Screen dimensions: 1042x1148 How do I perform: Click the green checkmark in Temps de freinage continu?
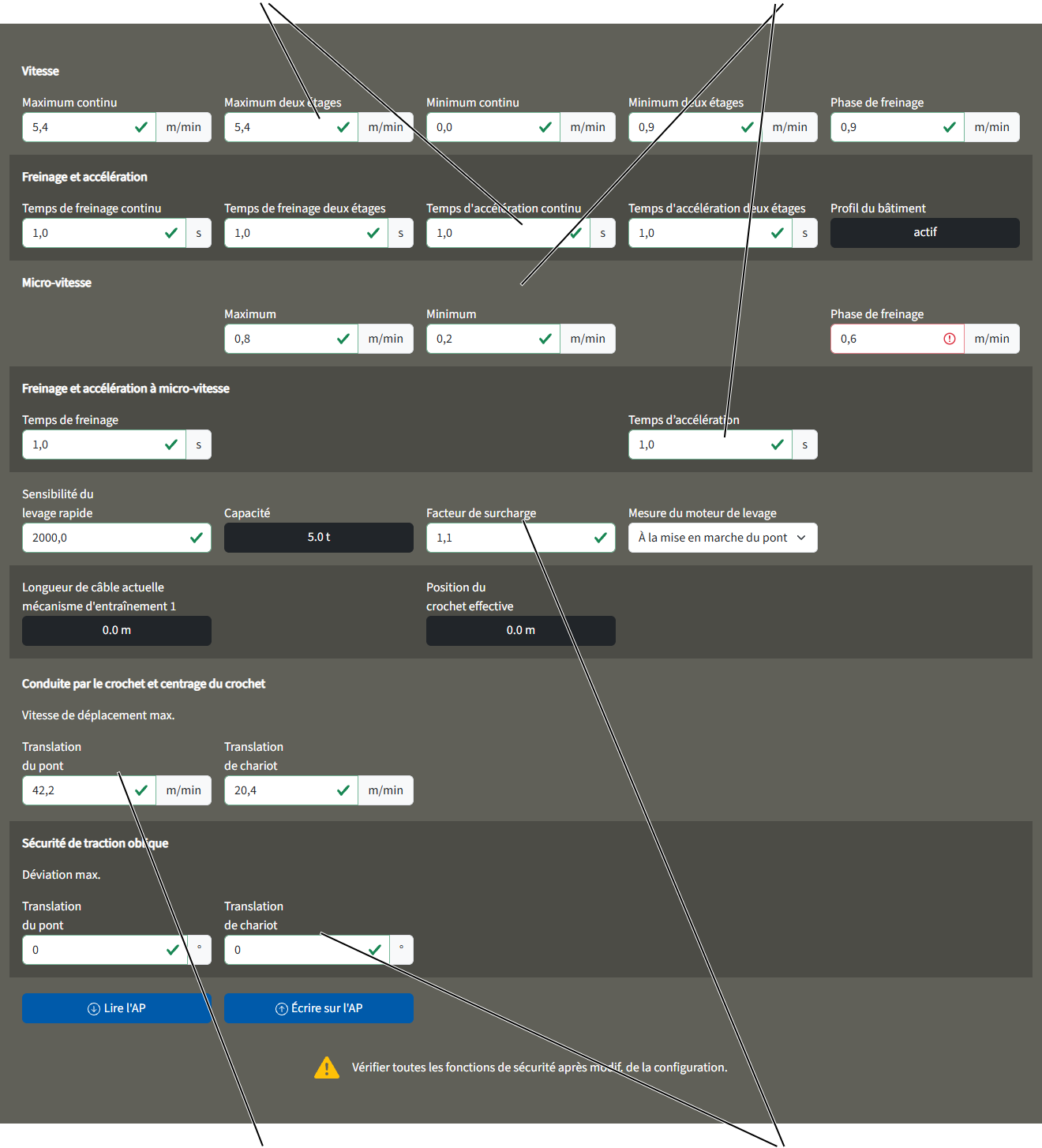pyautogui.click(x=171, y=233)
